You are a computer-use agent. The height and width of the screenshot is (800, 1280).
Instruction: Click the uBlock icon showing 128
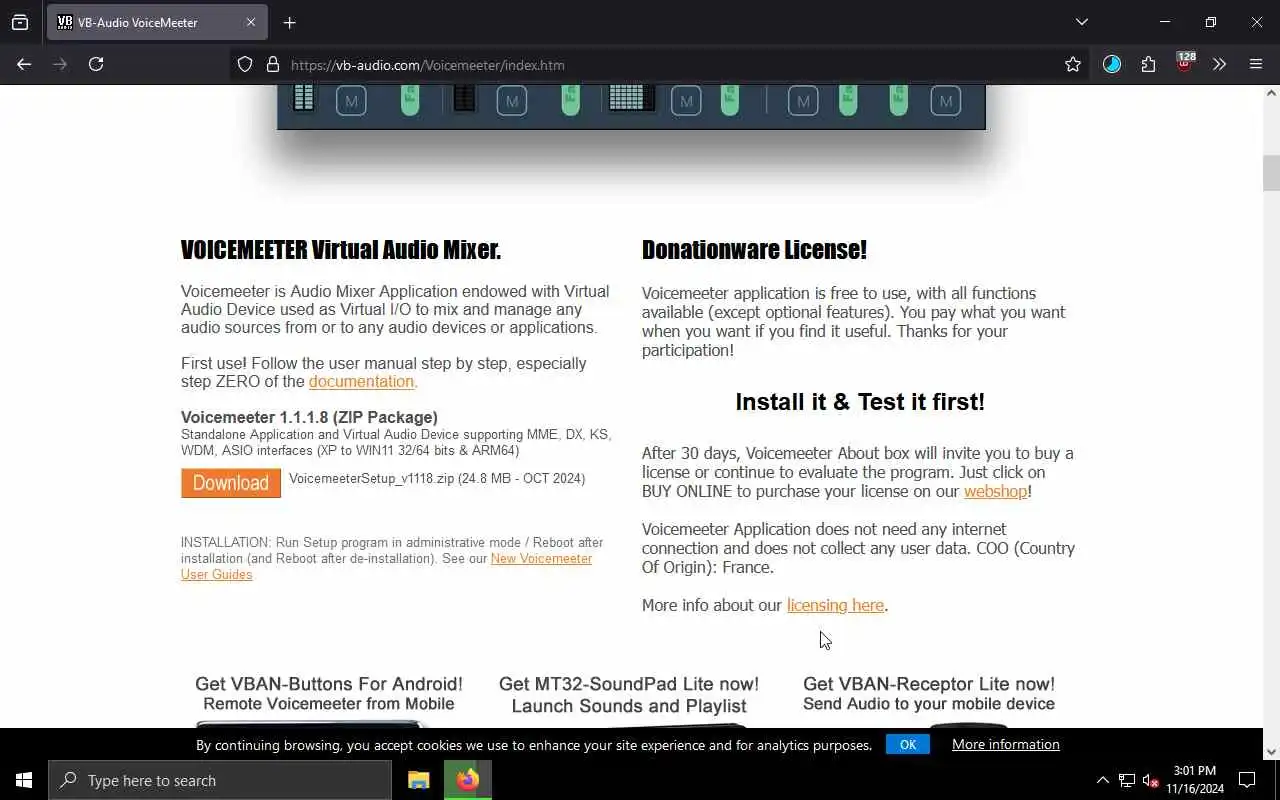coord(1185,63)
